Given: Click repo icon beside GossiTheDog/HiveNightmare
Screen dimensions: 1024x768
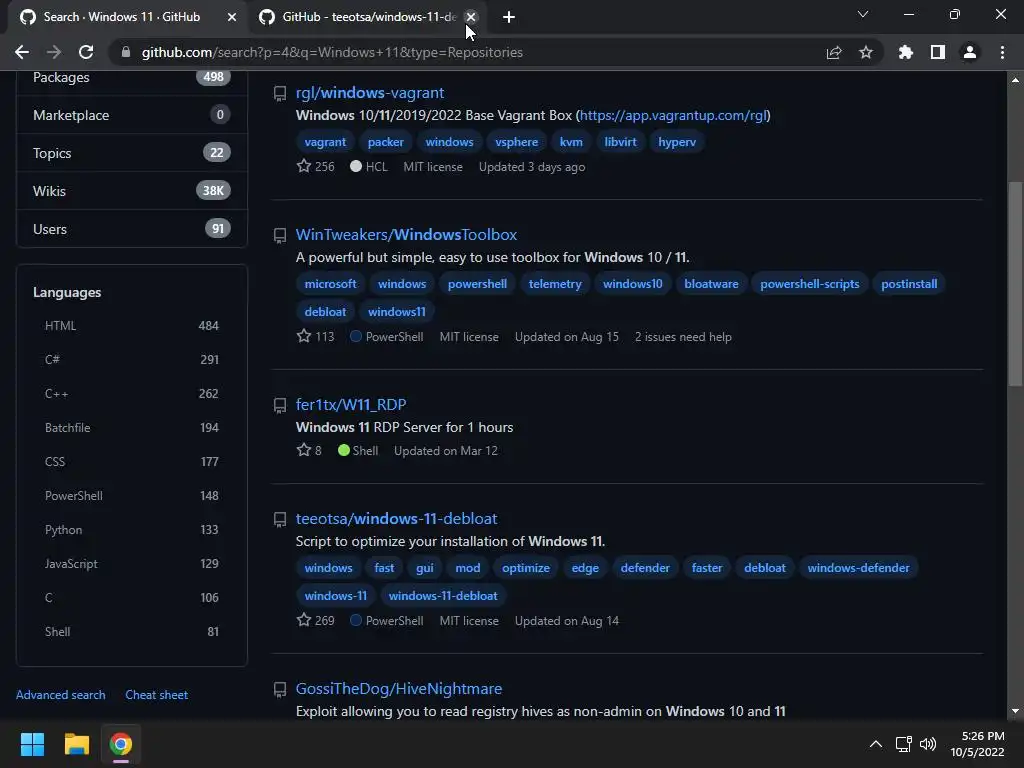Looking at the screenshot, I should (280, 690).
